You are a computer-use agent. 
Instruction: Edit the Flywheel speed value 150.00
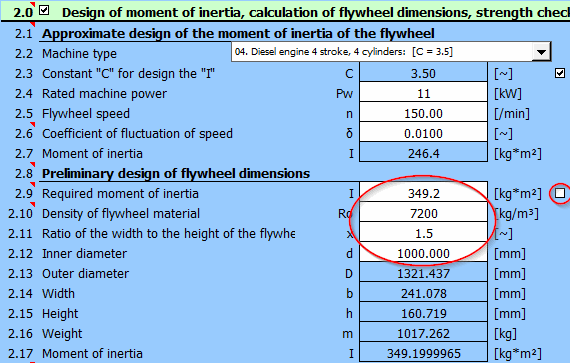[x=424, y=114]
